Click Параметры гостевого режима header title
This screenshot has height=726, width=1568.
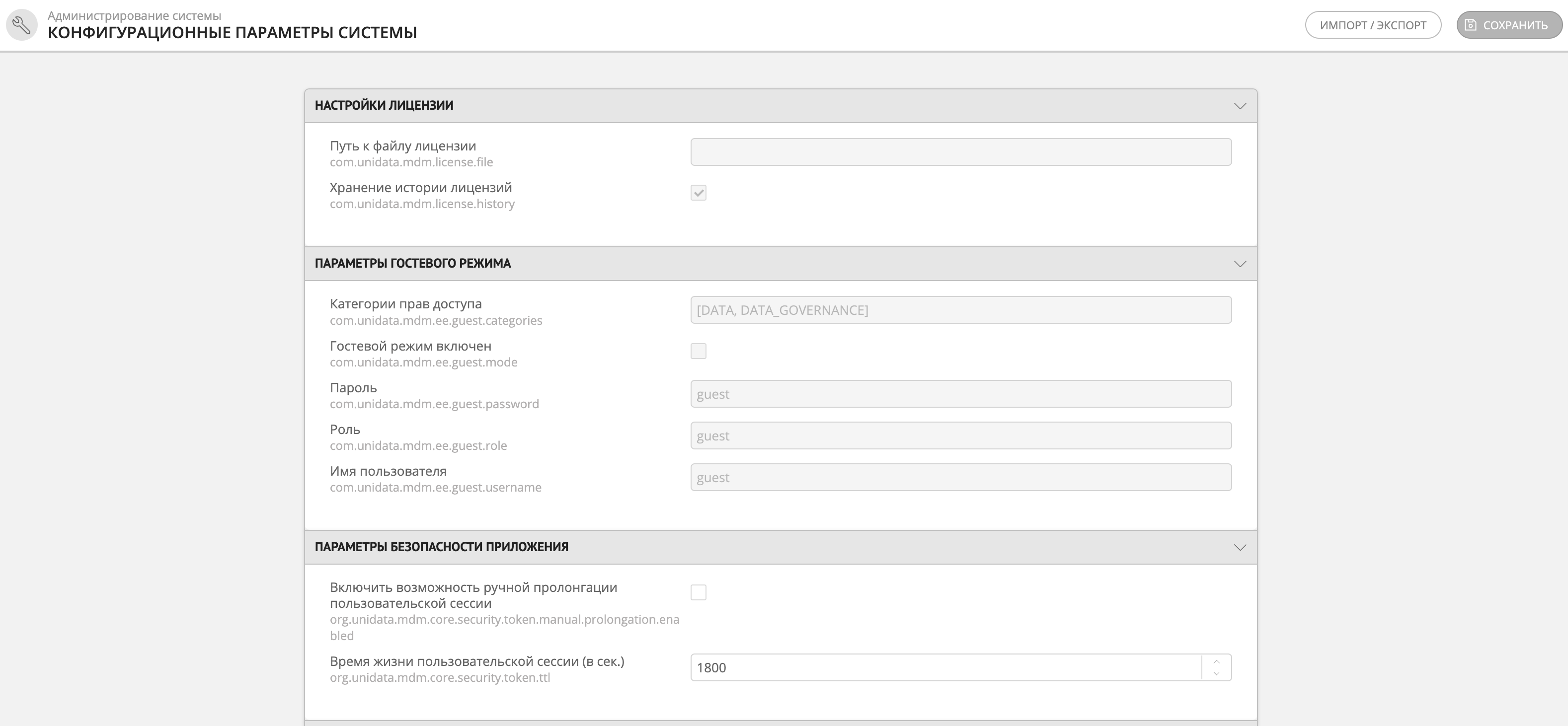coord(413,264)
